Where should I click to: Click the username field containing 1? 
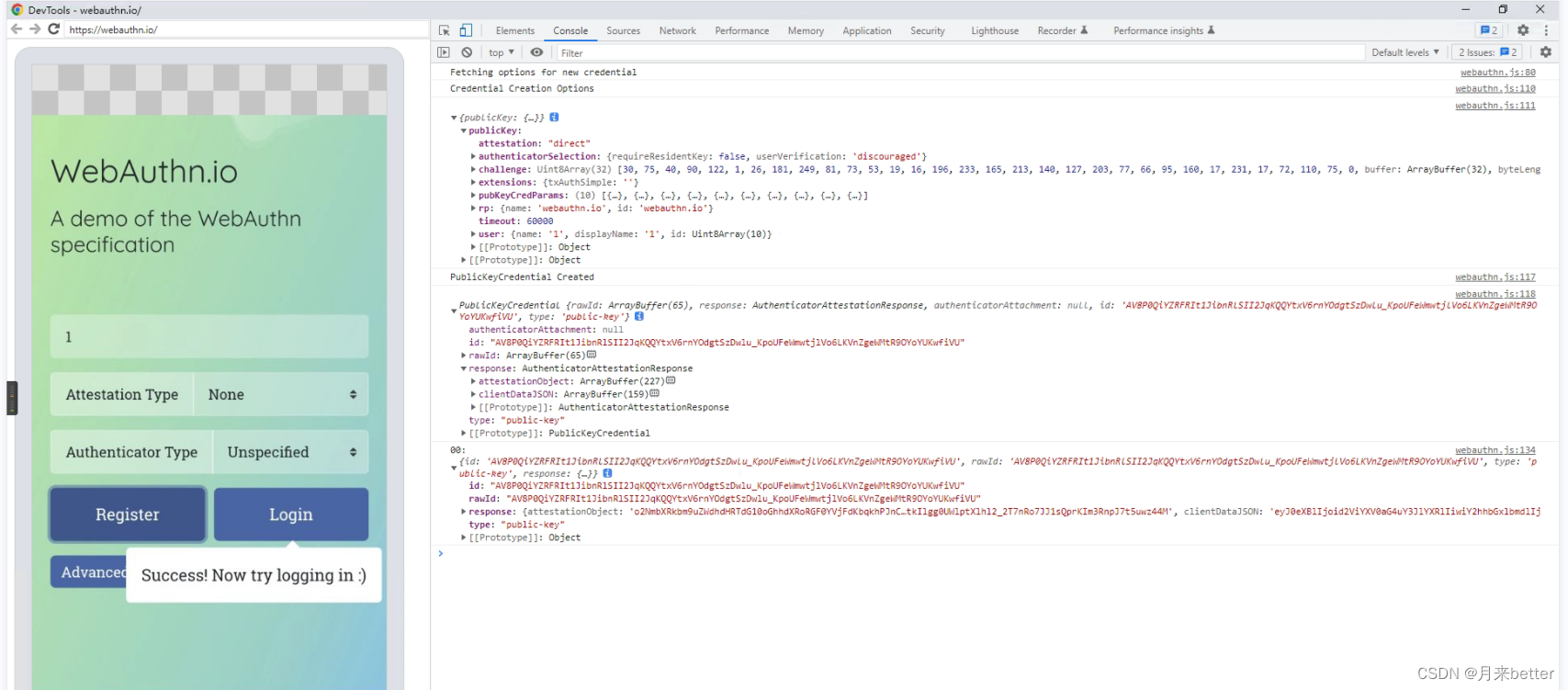pyautogui.click(x=209, y=336)
